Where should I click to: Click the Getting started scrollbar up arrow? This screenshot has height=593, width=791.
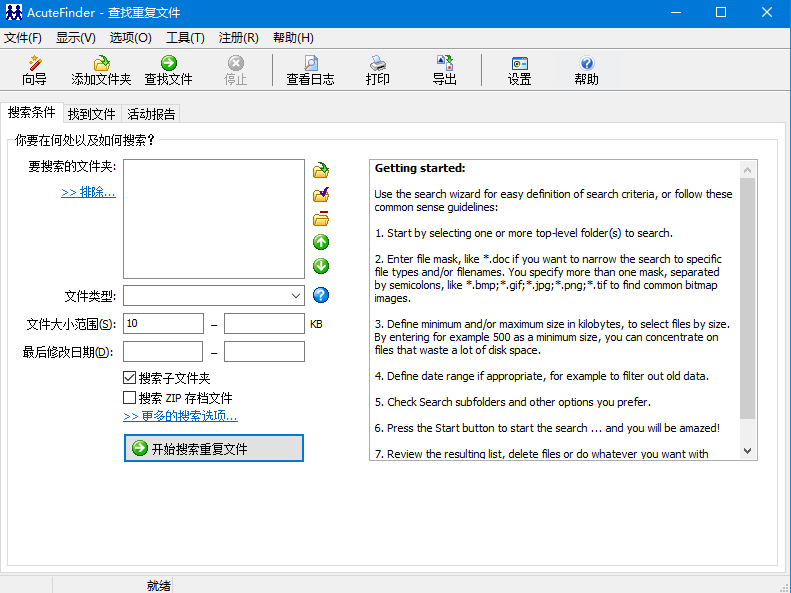[x=748, y=170]
